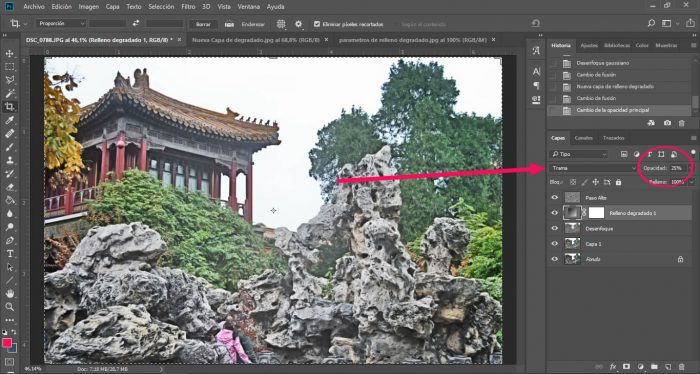Delete current state in Historia panel
Viewport: 700px width, 374px height.
(x=681, y=123)
